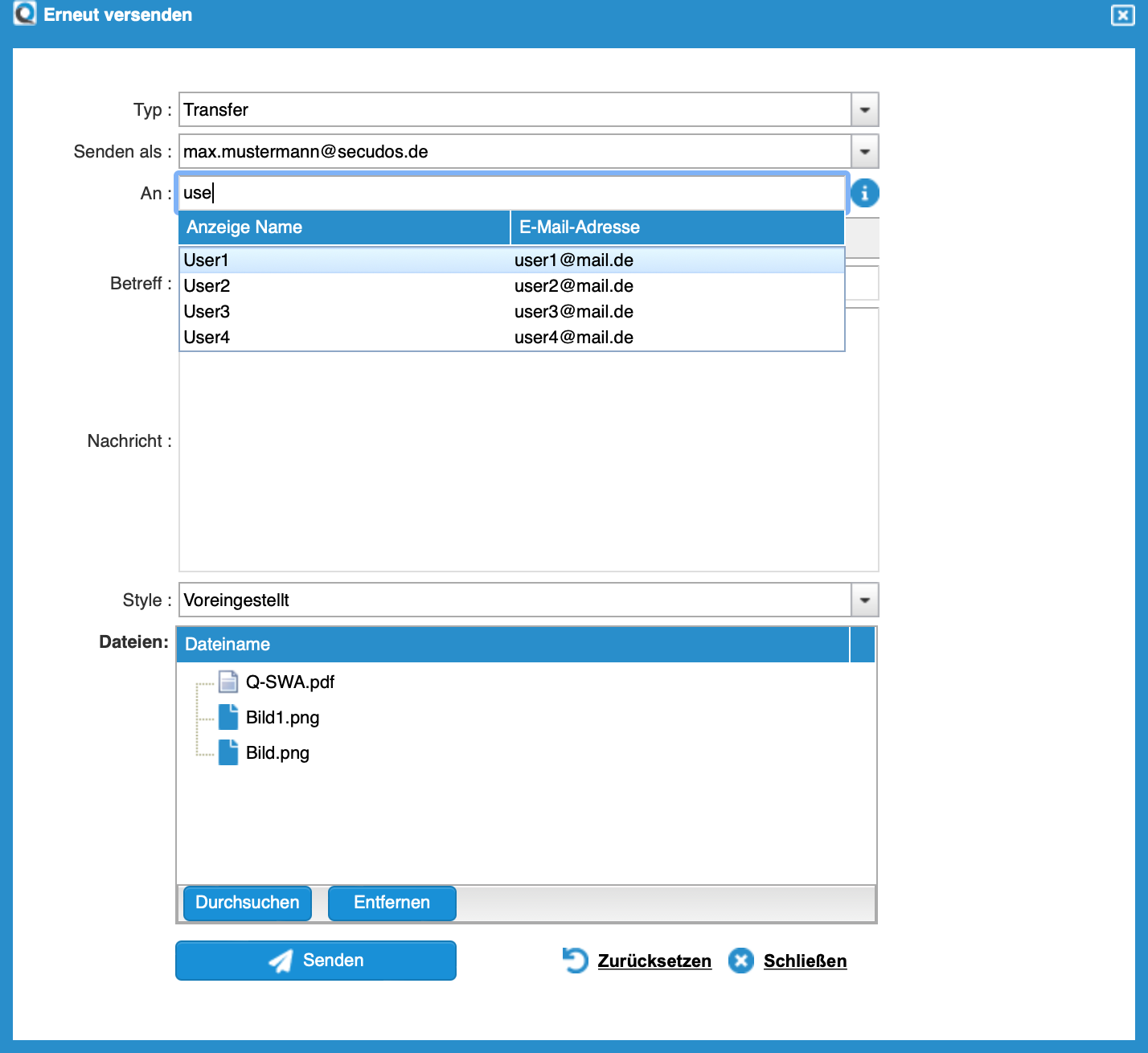The height and width of the screenshot is (1053, 1148).
Task: Click the Bild1.png file icon
Action: [x=228, y=717]
